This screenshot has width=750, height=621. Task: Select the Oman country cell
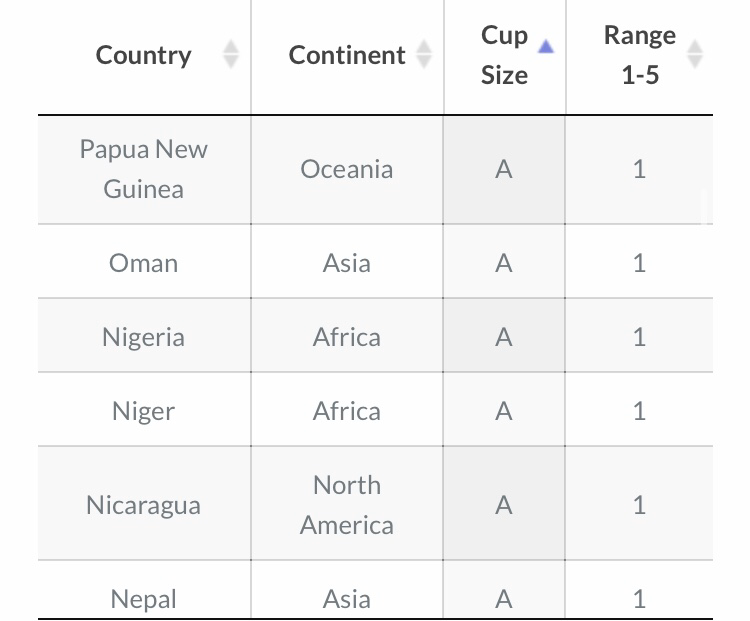(143, 263)
